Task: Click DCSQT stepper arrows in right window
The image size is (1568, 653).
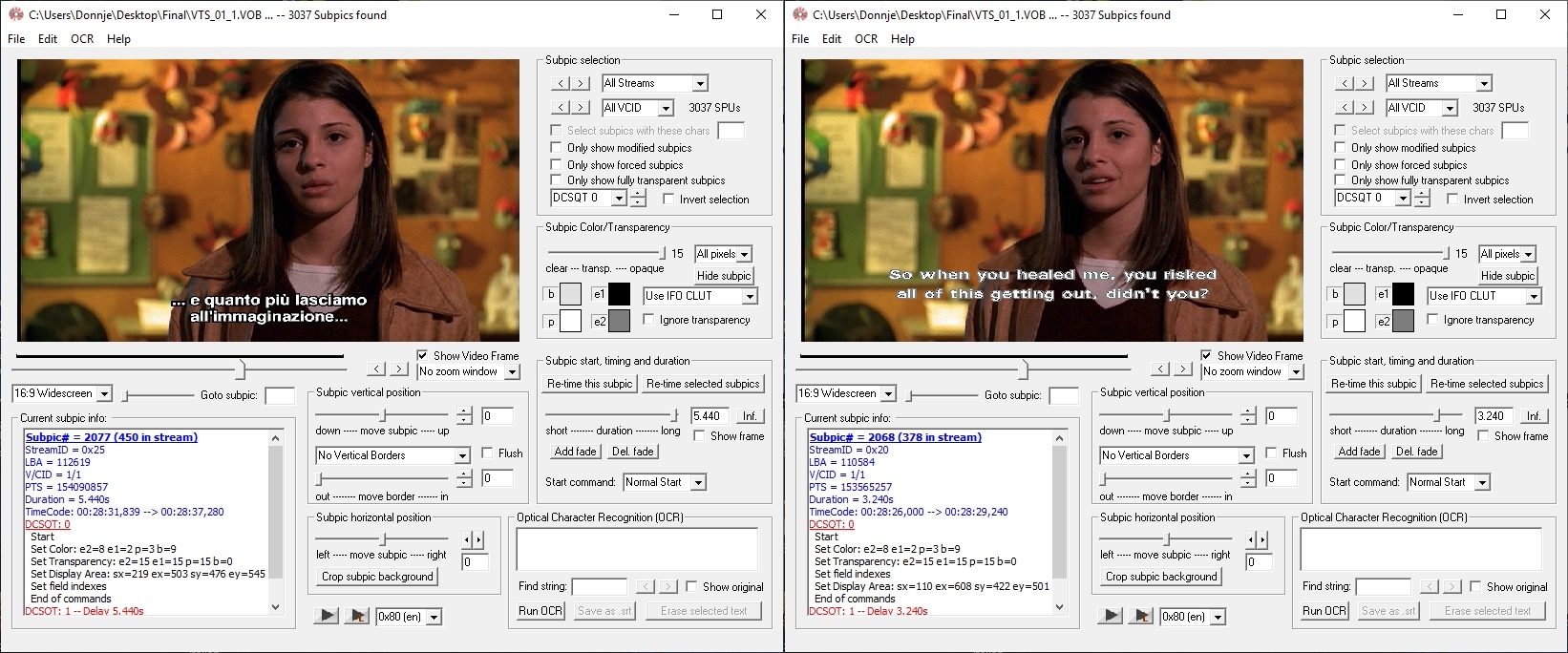Action: coord(1422,198)
